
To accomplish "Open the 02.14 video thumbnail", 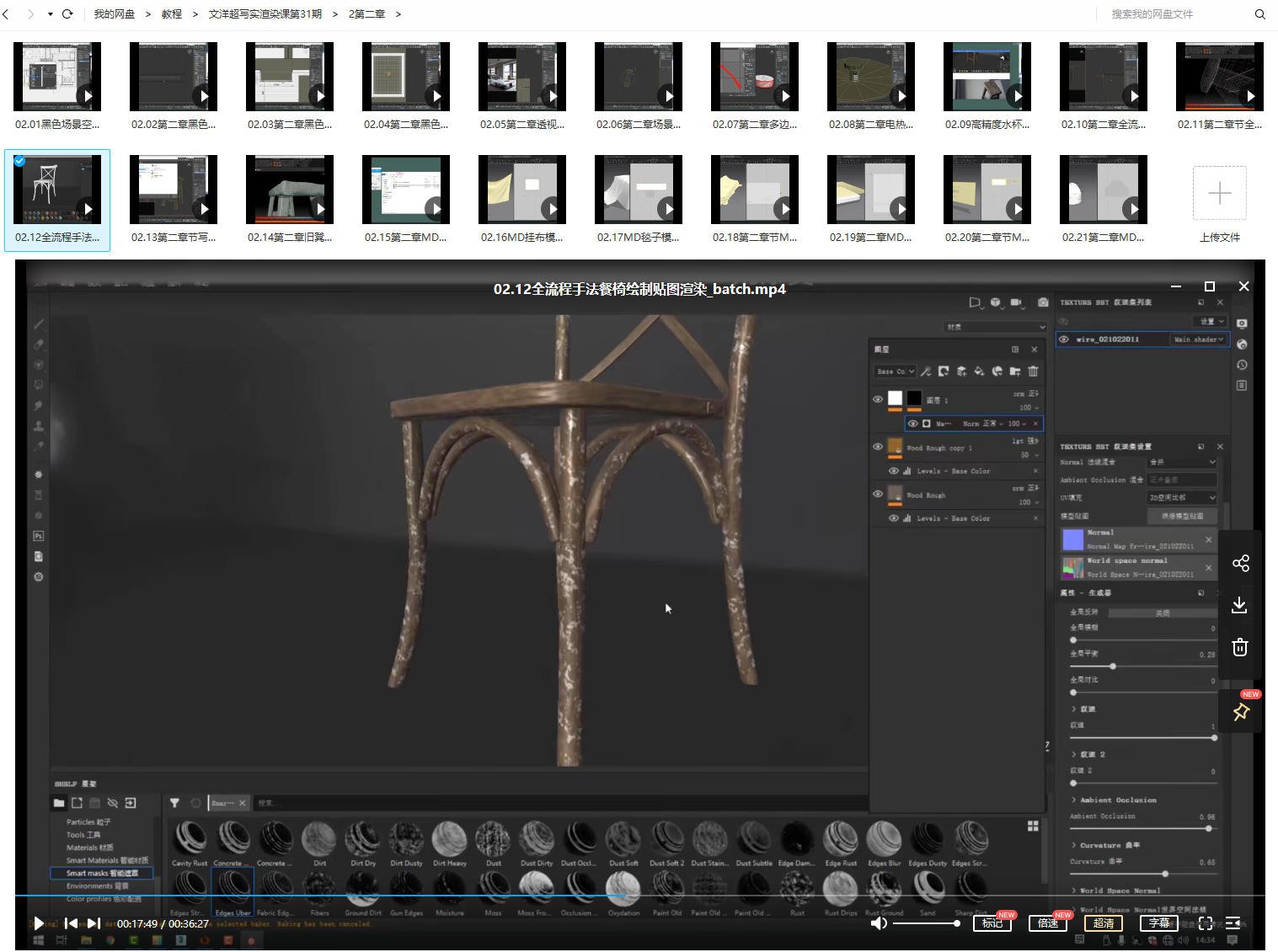I will tap(290, 190).
